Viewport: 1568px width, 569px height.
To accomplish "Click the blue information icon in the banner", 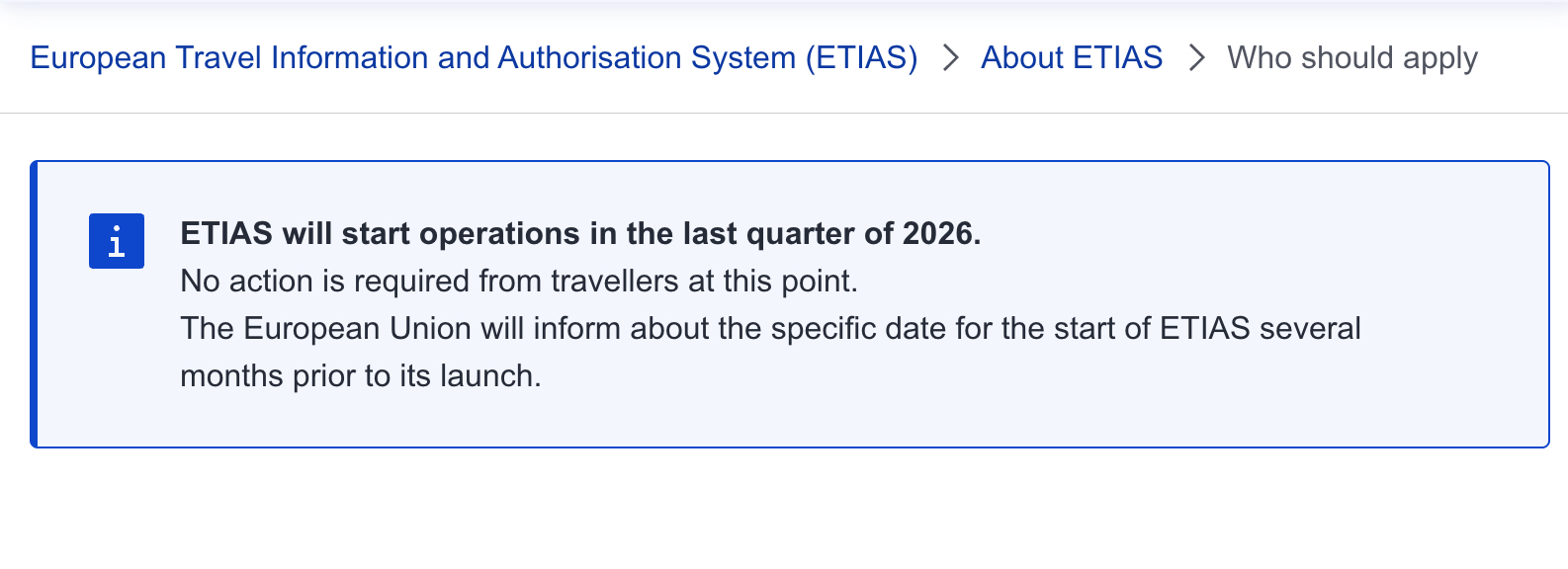I will point(117,241).
